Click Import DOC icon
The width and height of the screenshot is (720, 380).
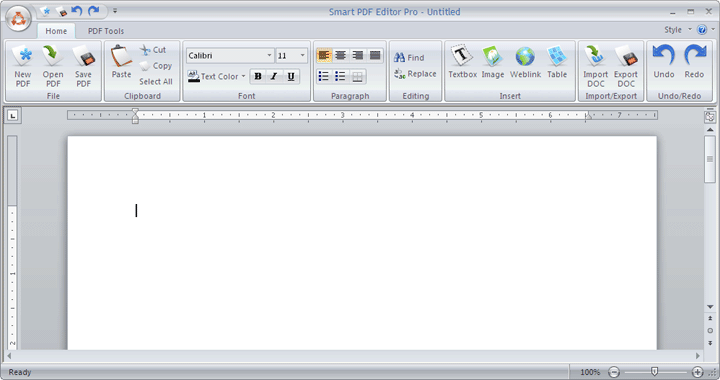(596, 67)
